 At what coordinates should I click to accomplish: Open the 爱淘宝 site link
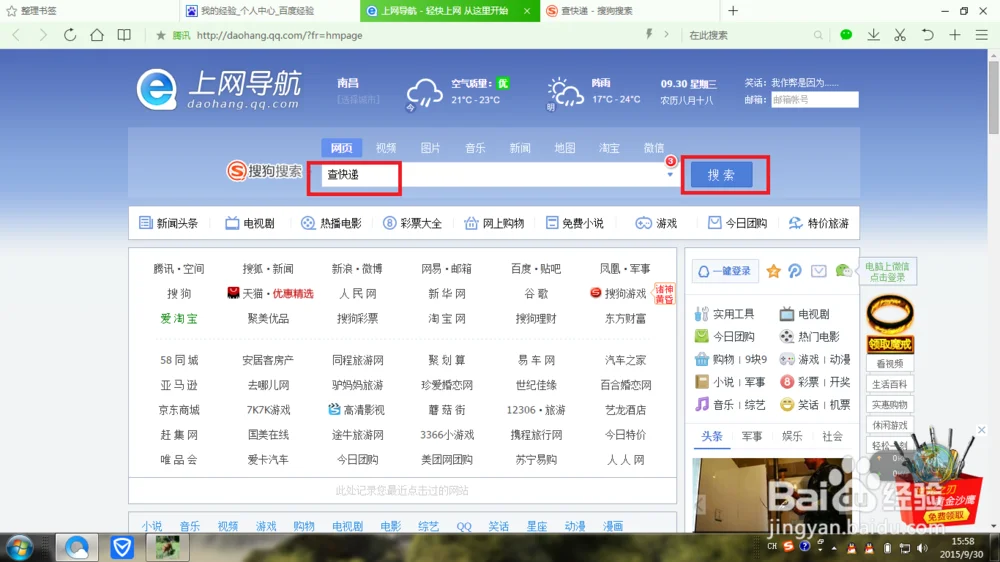(179, 318)
